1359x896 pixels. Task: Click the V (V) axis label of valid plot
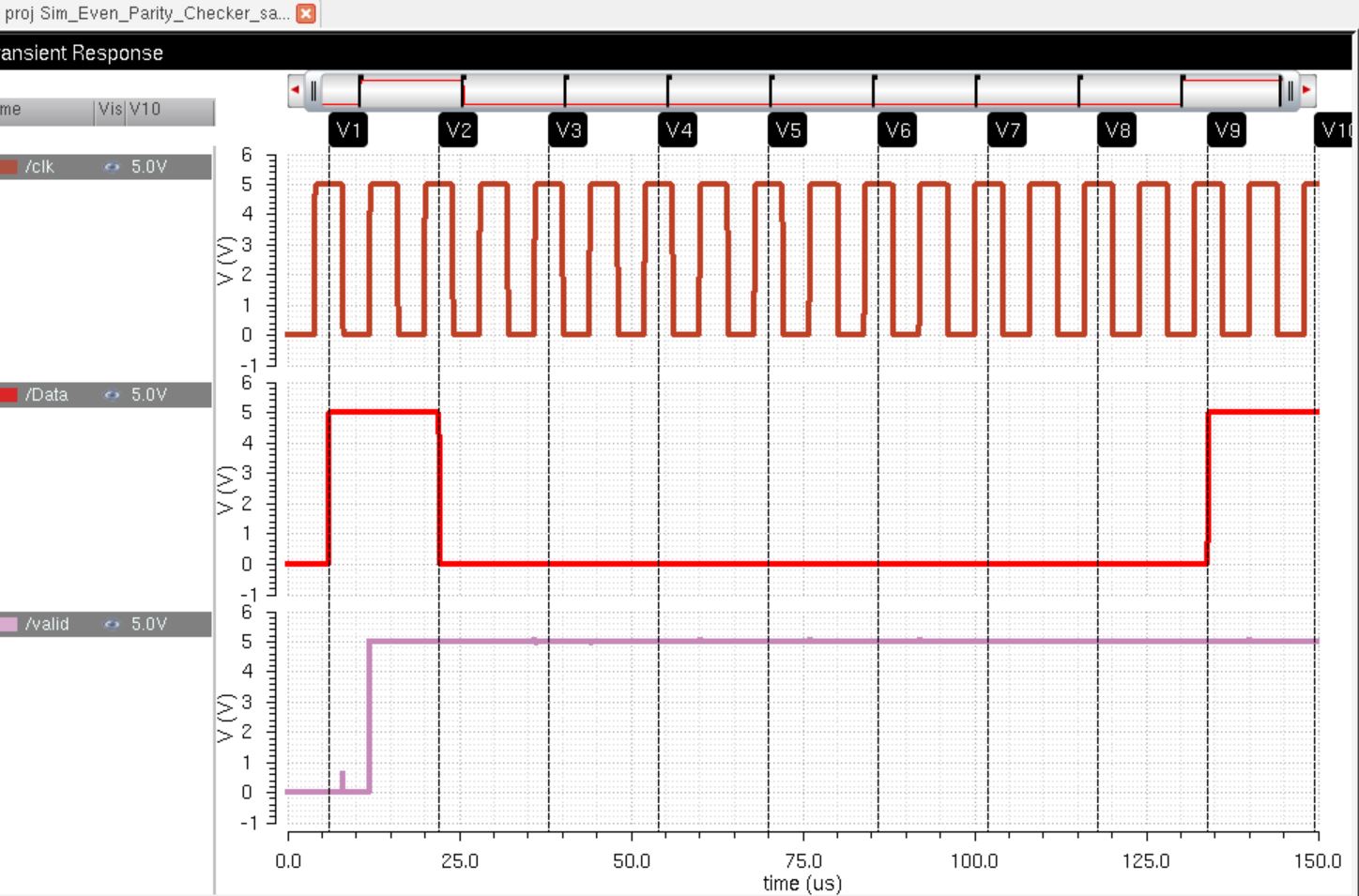pyautogui.click(x=225, y=718)
